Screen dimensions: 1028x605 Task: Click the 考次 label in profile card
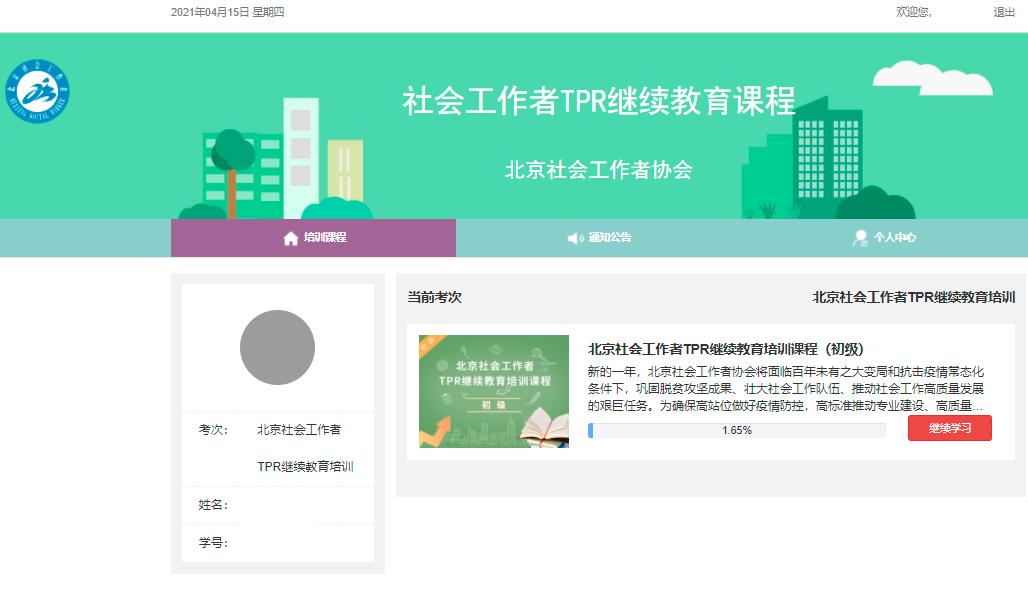click(213, 430)
